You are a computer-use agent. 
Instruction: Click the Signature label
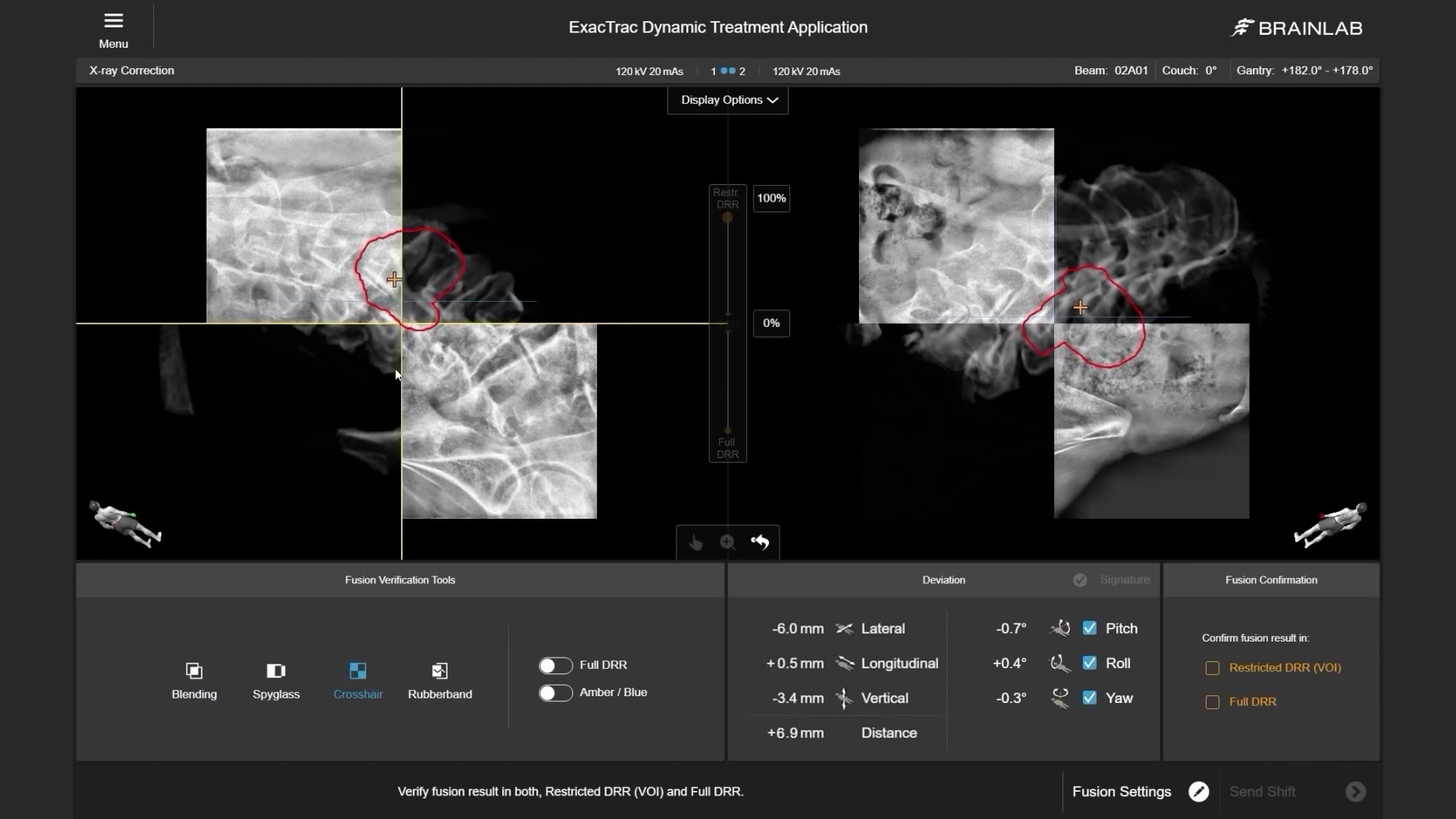click(1125, 580)
